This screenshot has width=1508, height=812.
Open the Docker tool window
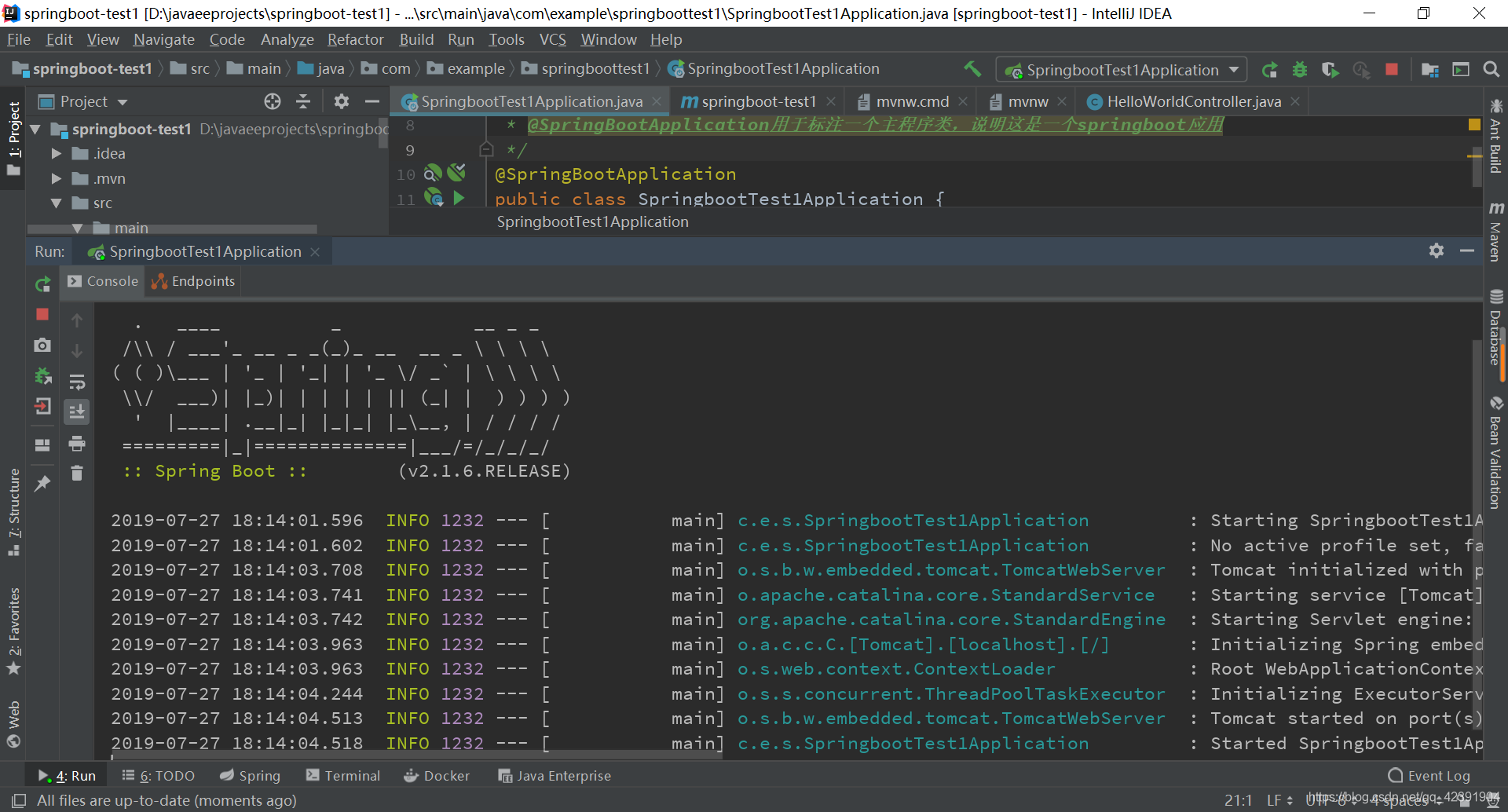tap(437, 776)
